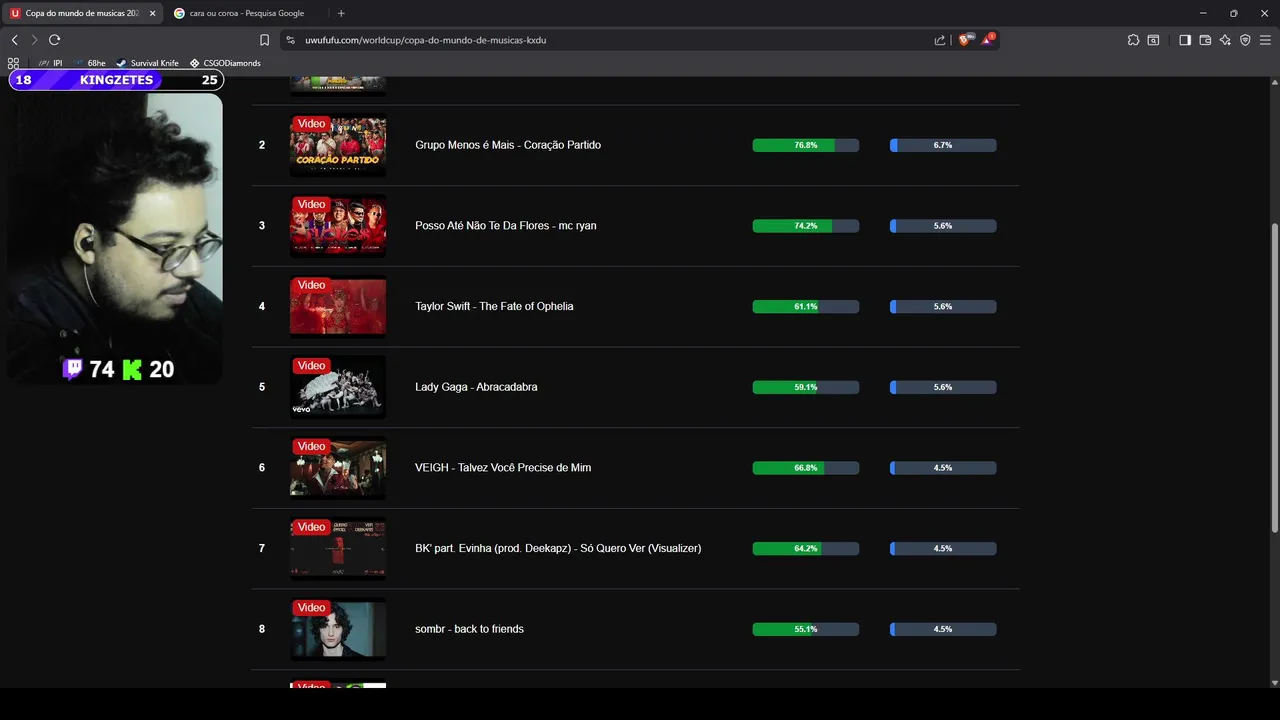
Task: Click title Taylor Swift - The Fate of Ophelia
Action: (494, 306)
